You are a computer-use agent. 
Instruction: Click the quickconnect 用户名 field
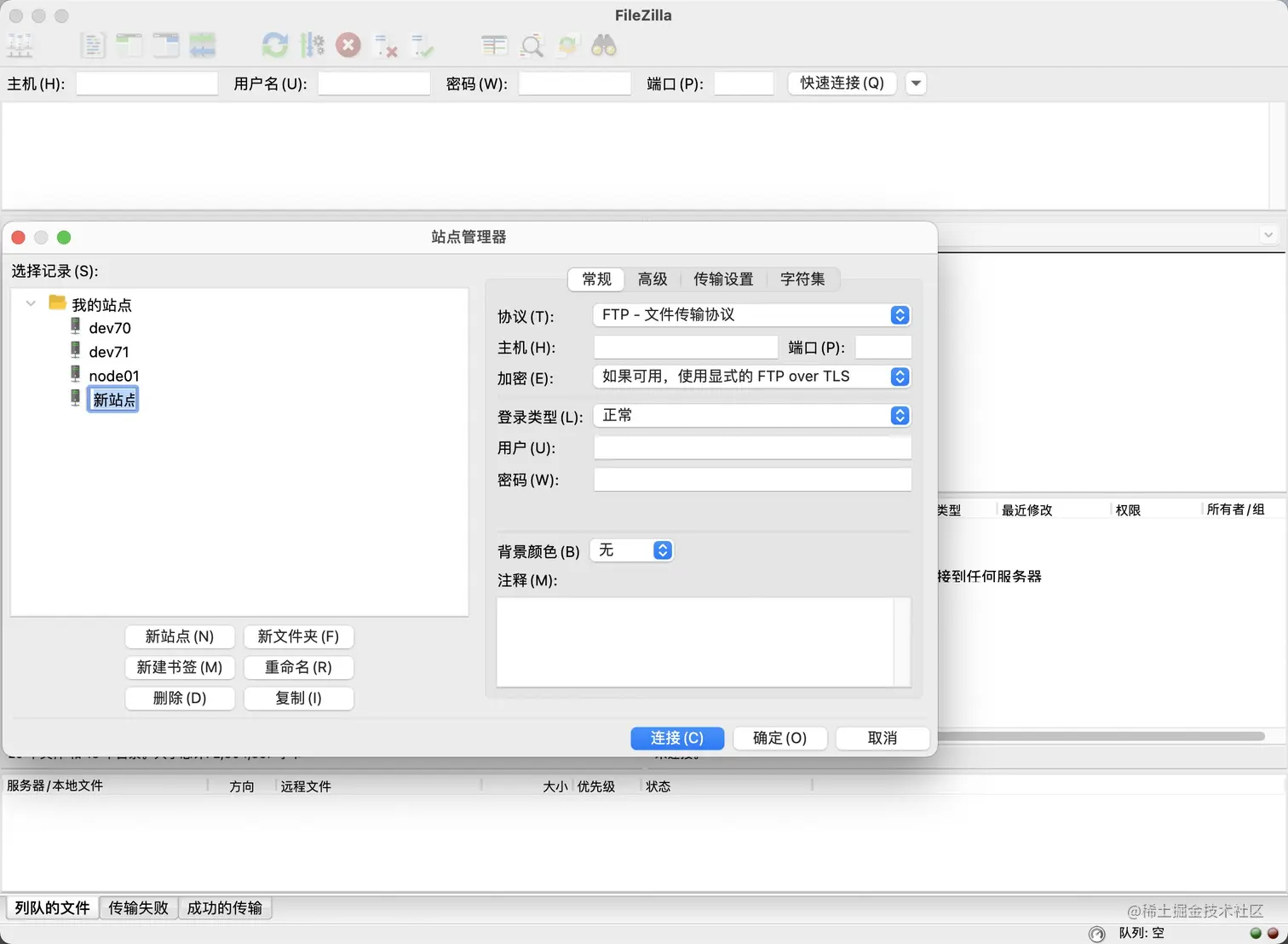click(x=374, y=83)
